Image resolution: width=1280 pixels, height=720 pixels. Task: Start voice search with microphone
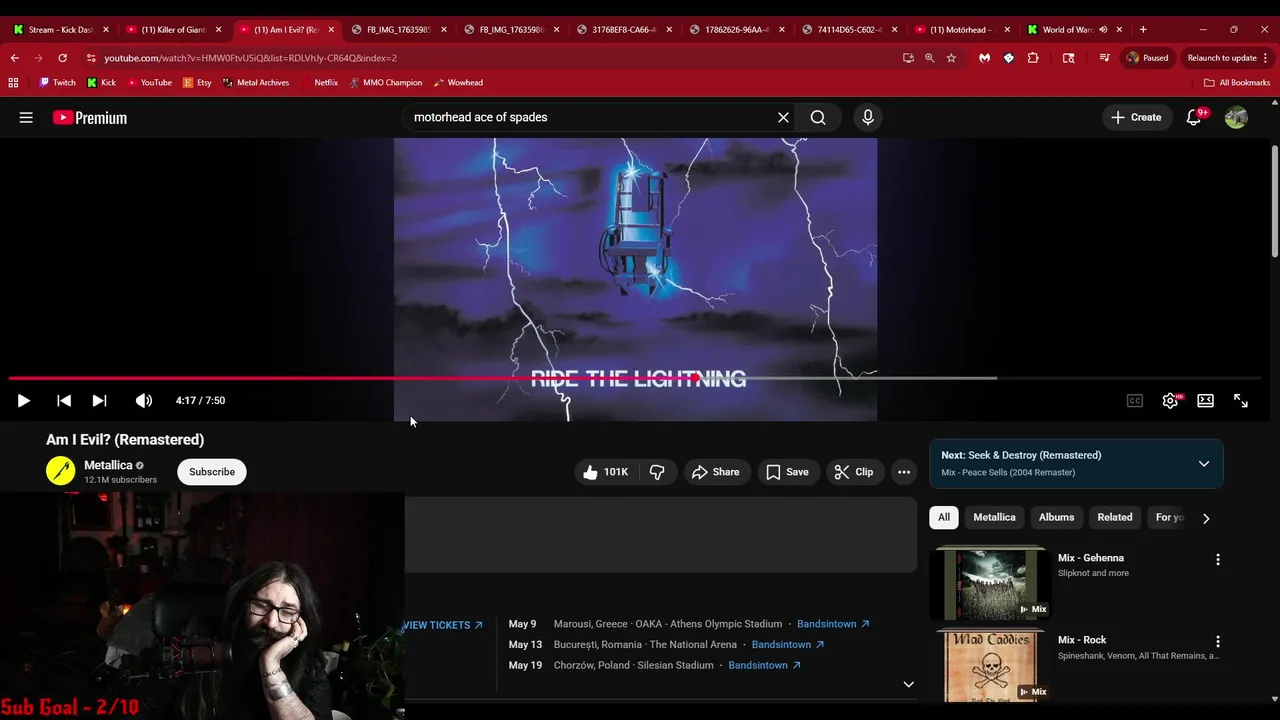(x=867, y=117)
